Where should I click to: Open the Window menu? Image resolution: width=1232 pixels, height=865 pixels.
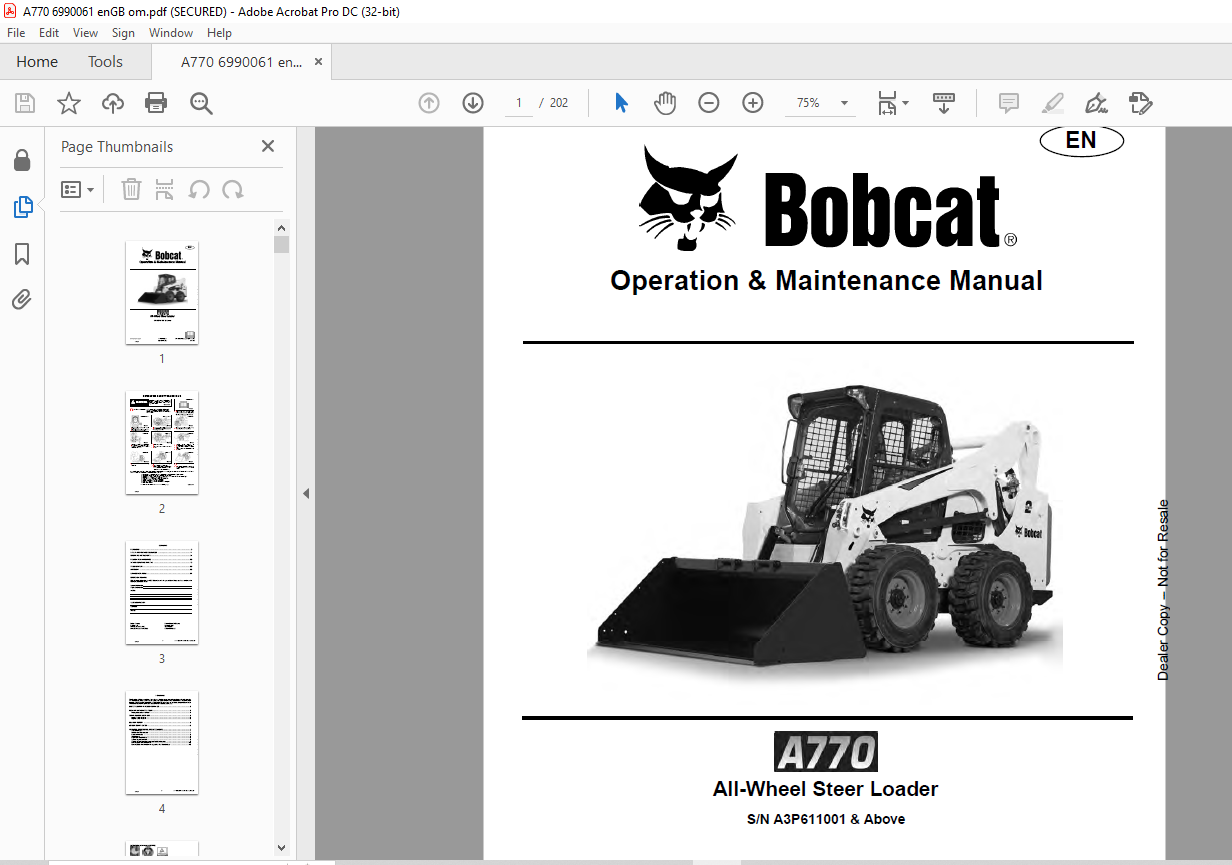pos(171,33)
